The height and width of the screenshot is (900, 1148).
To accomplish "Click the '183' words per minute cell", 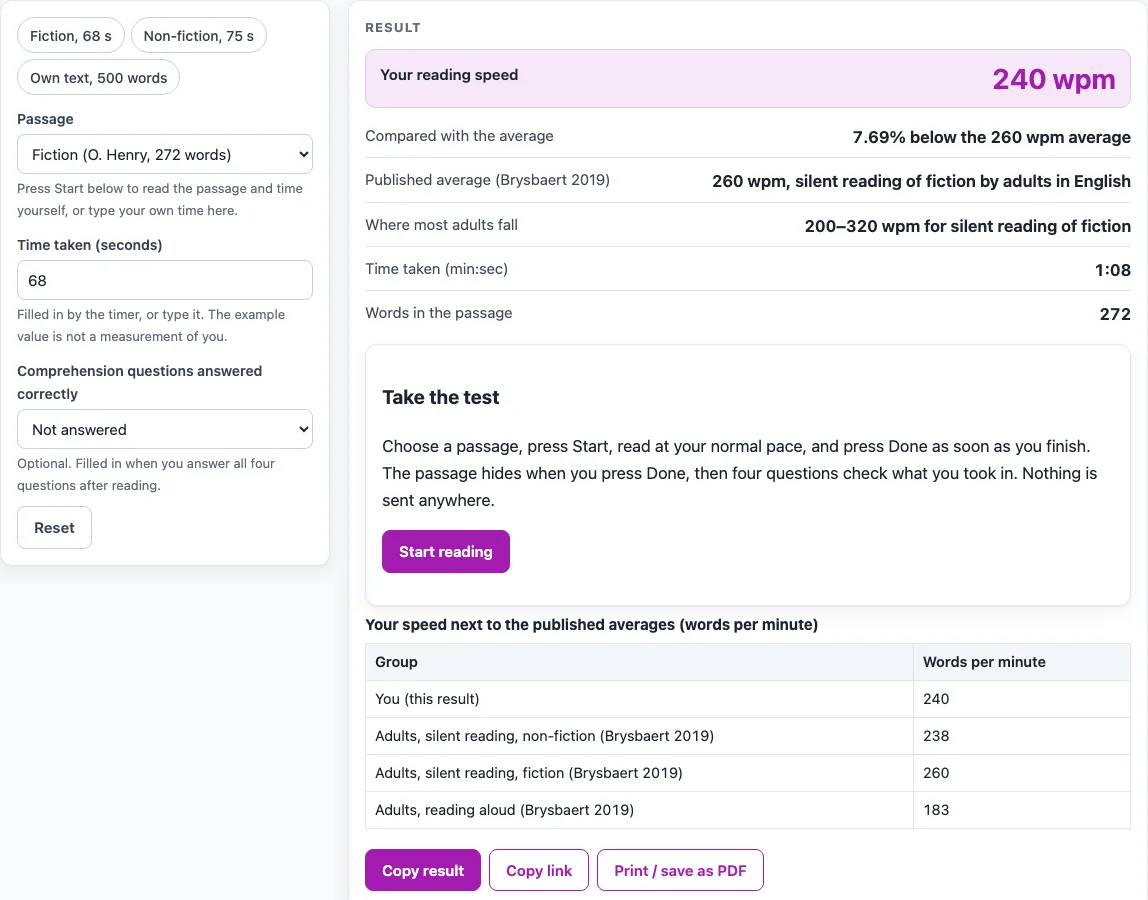I will [1021, 810].
